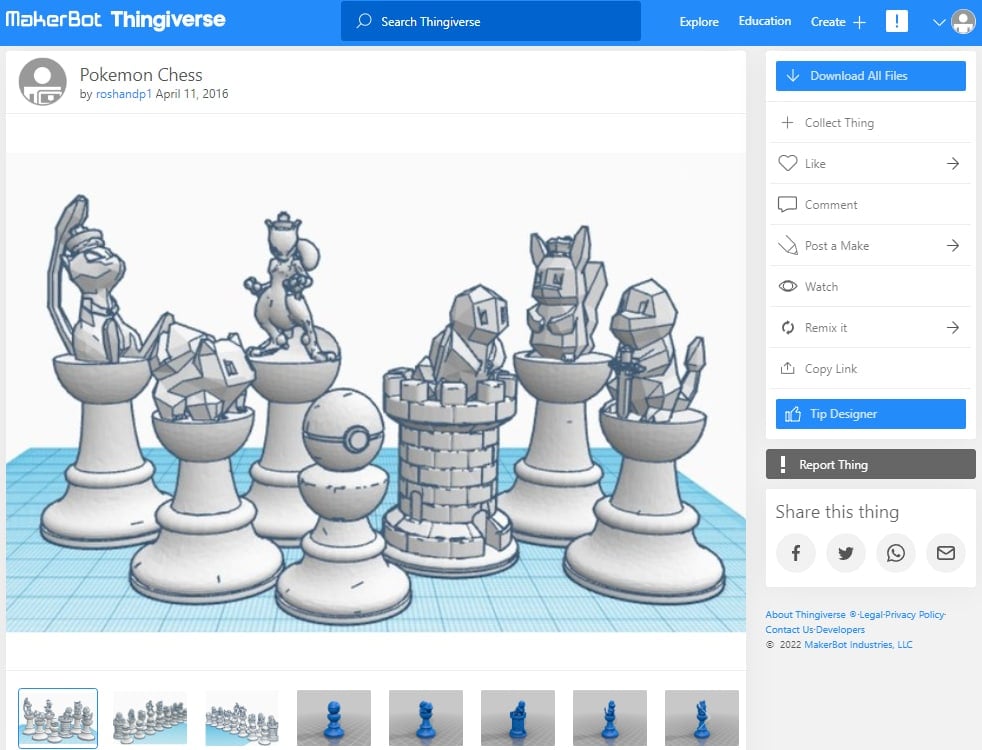Select the Copy Link option
The width and height of the screenshot is (982, 750).
[871, 369]
